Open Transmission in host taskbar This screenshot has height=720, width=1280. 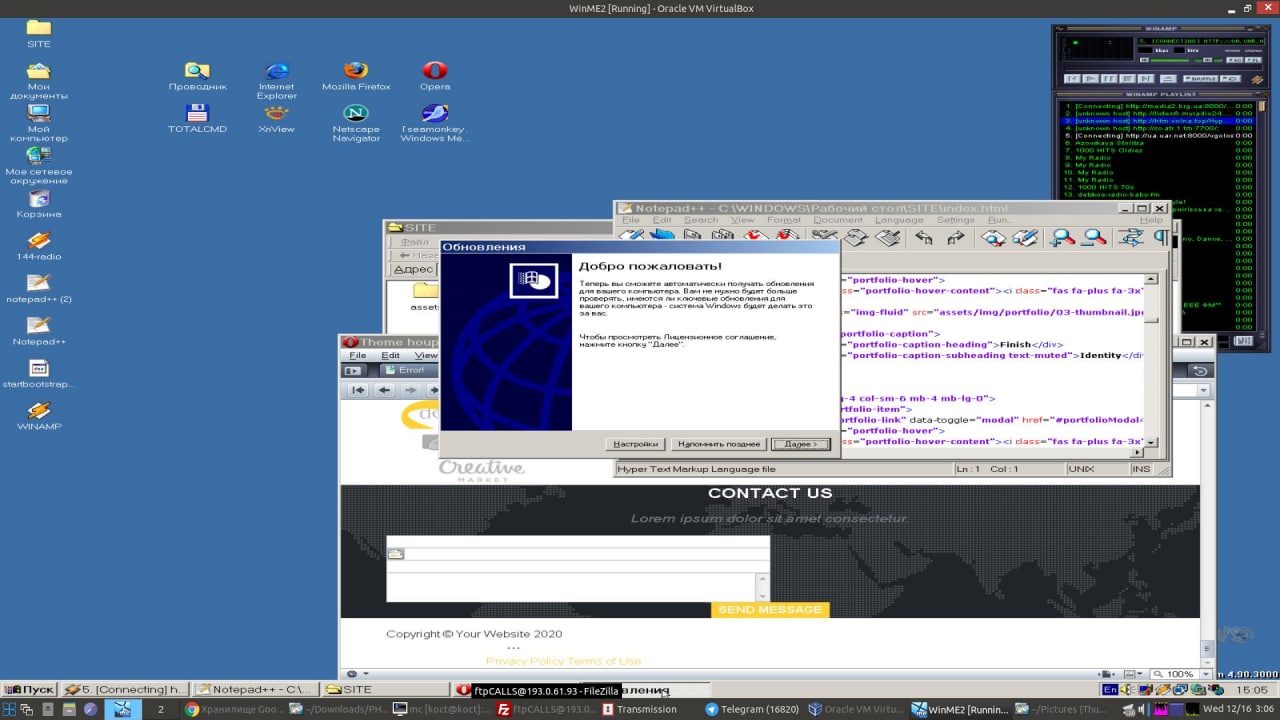point(639,709)
